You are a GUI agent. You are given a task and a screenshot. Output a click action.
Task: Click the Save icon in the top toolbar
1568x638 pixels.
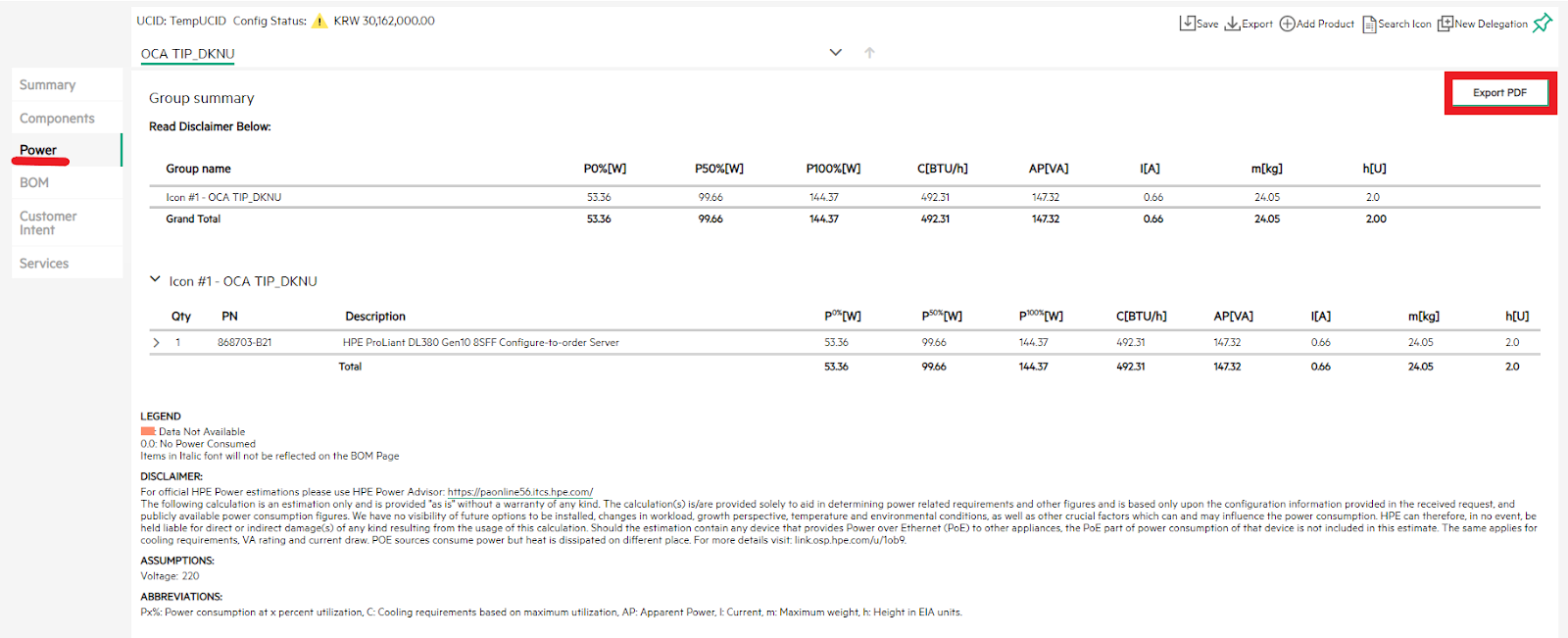point(1187,24)
